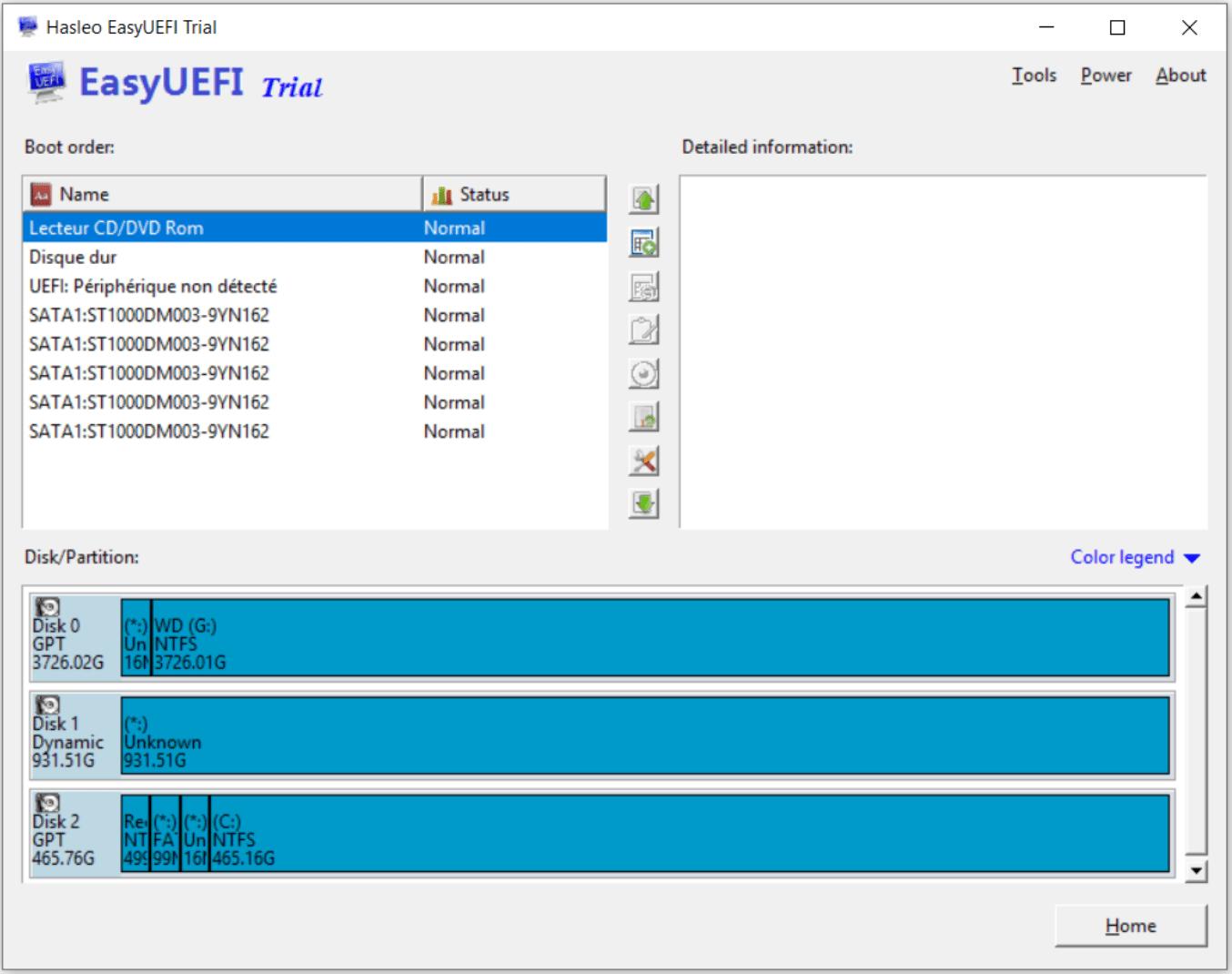Select the WD (G:) NTFS partition on Disk 0
Viewport: 1232px width, 974px height.
(661, 637)
